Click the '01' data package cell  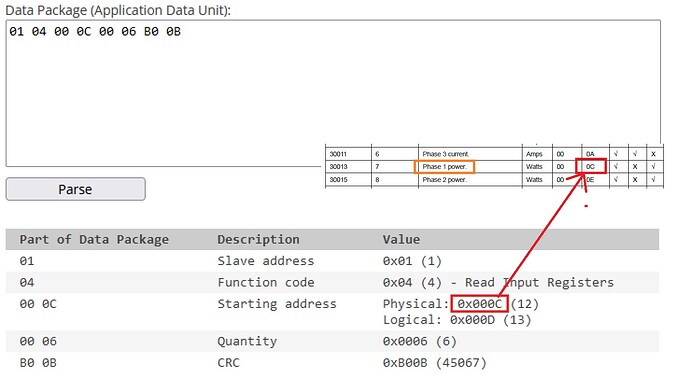pos(27,261)
